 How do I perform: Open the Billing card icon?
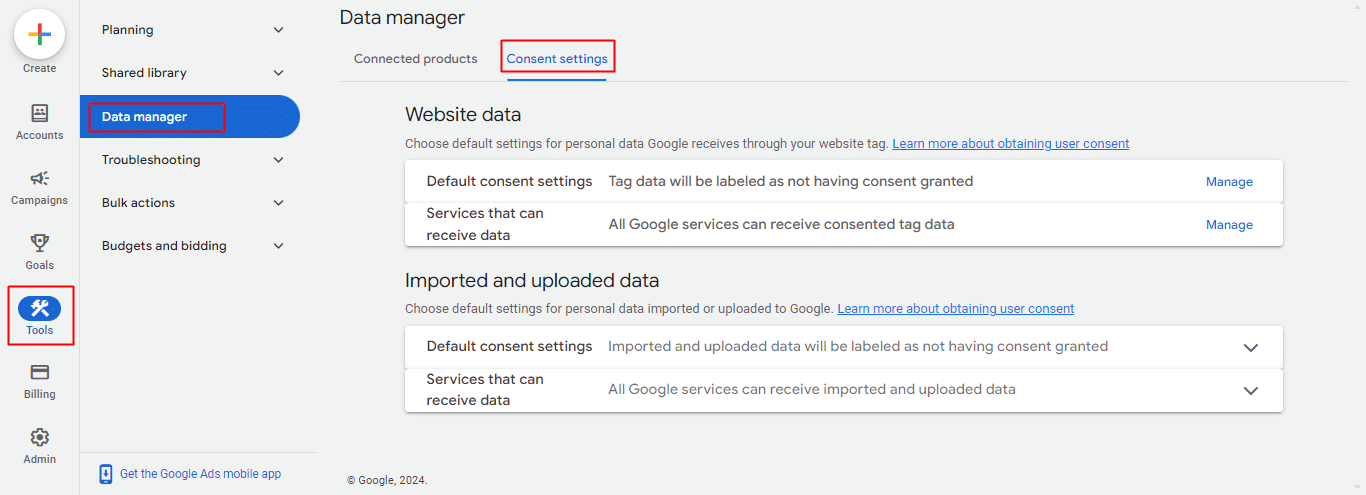tap(39, 372)
